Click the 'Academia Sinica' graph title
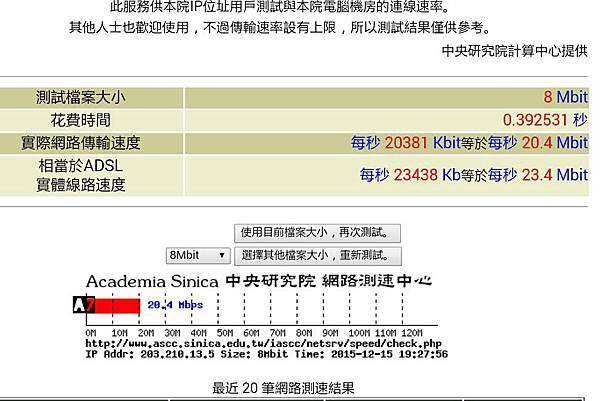 point(152,282)
